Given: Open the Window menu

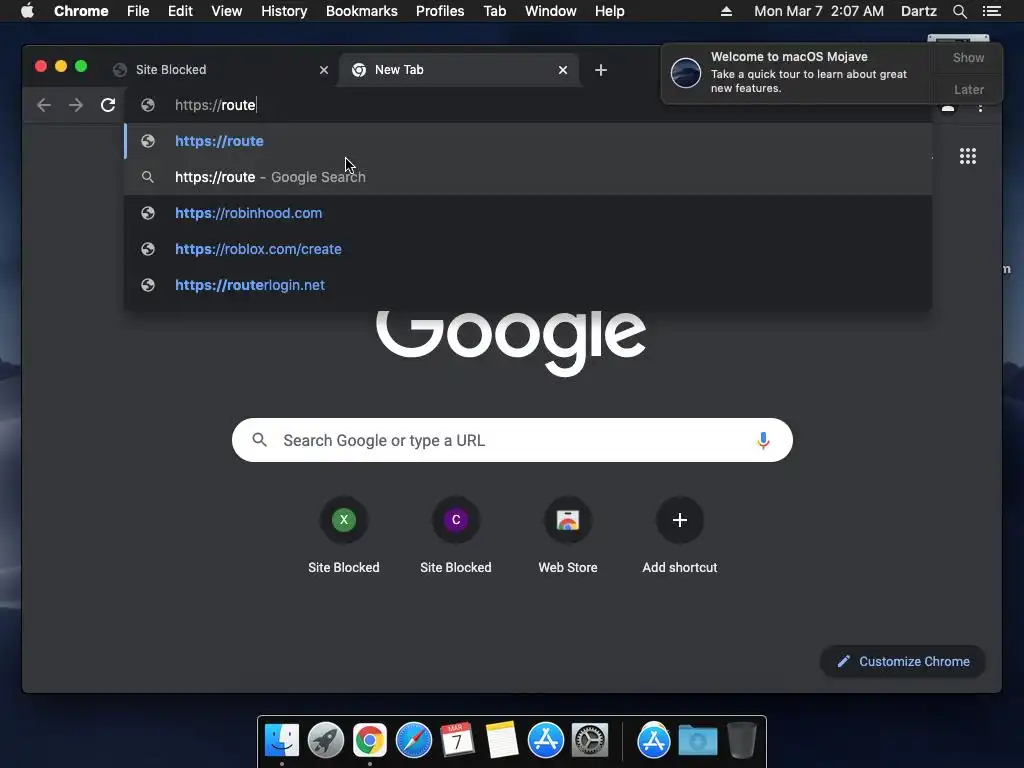Looking at the screenshot, I should point(551,11).
